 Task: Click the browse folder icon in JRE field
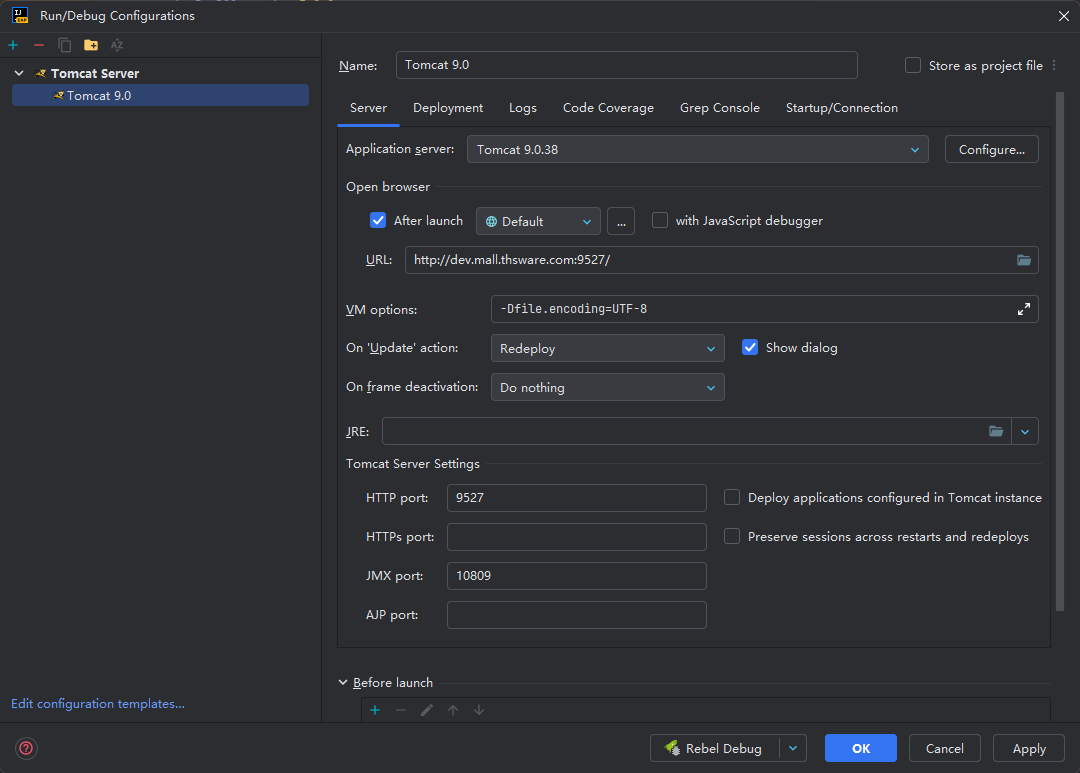[996, 431]
